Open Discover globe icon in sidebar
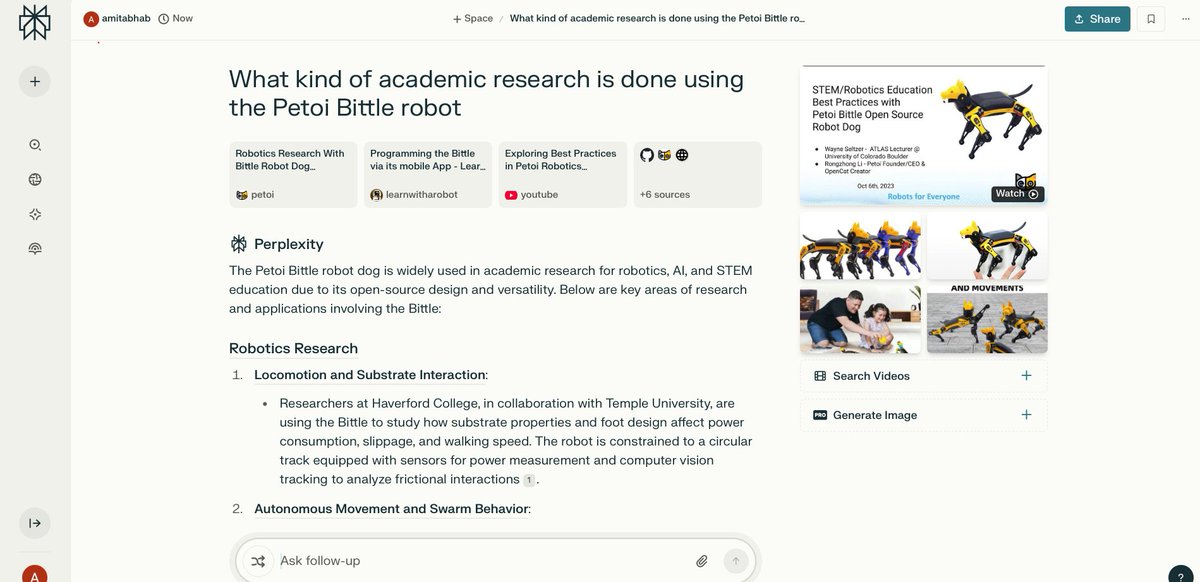The image size is (1200, 582). 35,180
